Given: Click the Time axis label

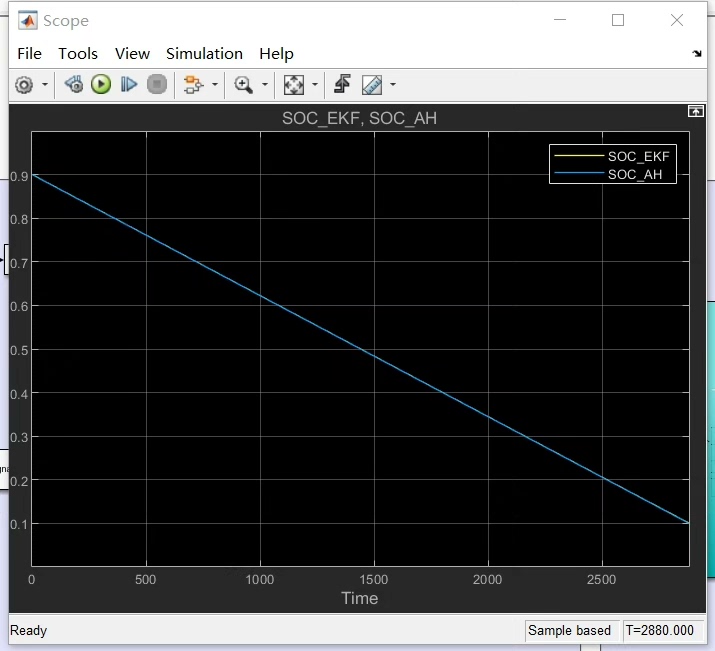Looking at the screenshot, I should (360, 598).
